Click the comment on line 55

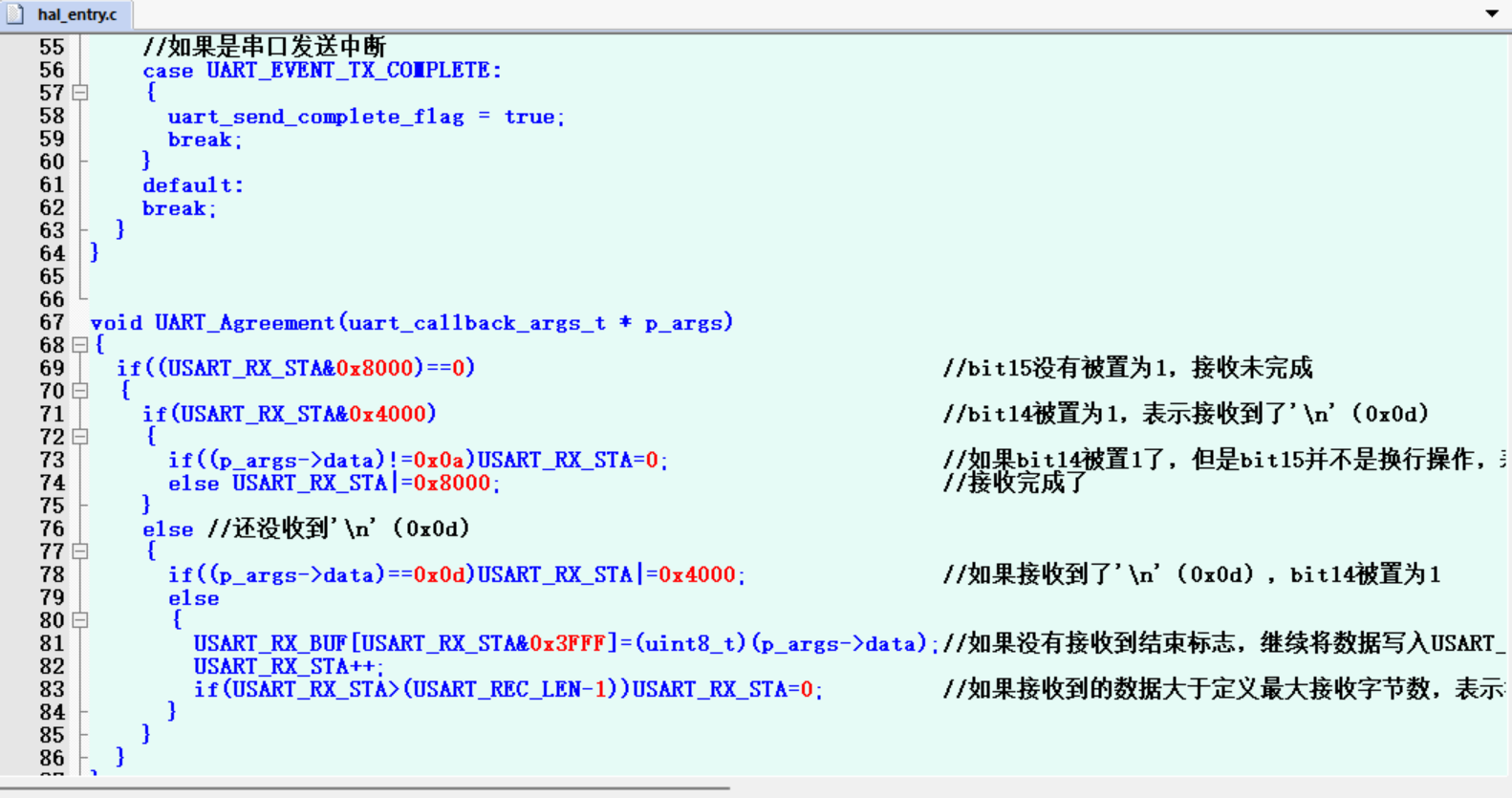tap(265, 47)
